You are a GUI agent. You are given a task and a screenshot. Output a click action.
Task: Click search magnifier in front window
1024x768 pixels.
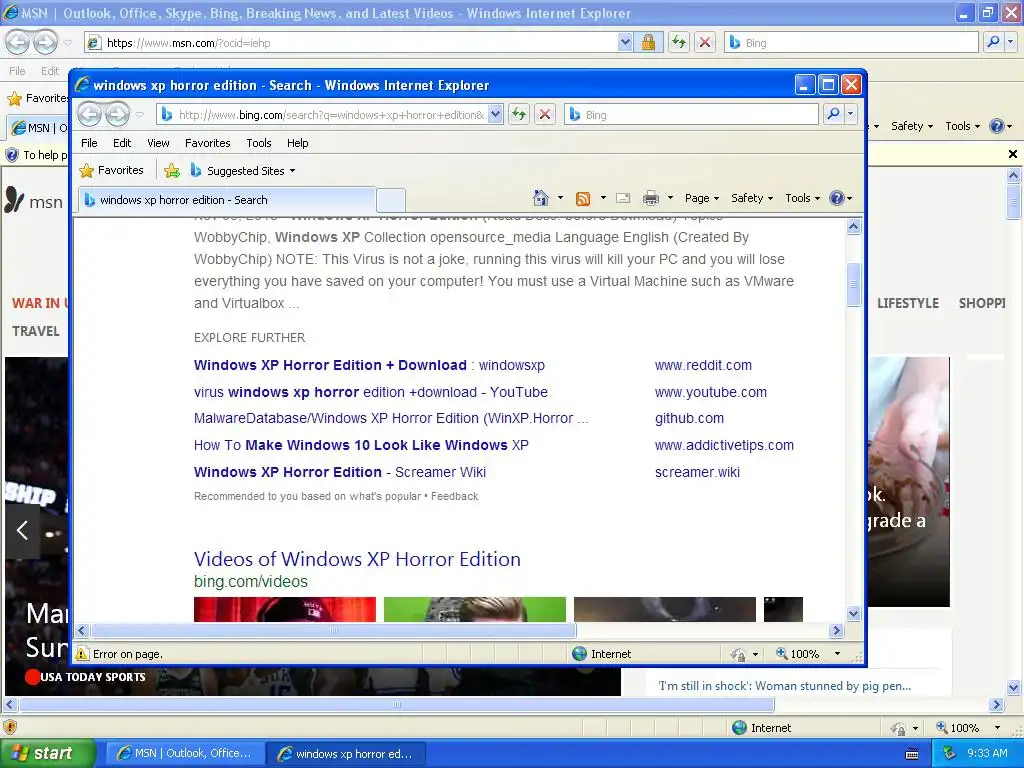833,114
